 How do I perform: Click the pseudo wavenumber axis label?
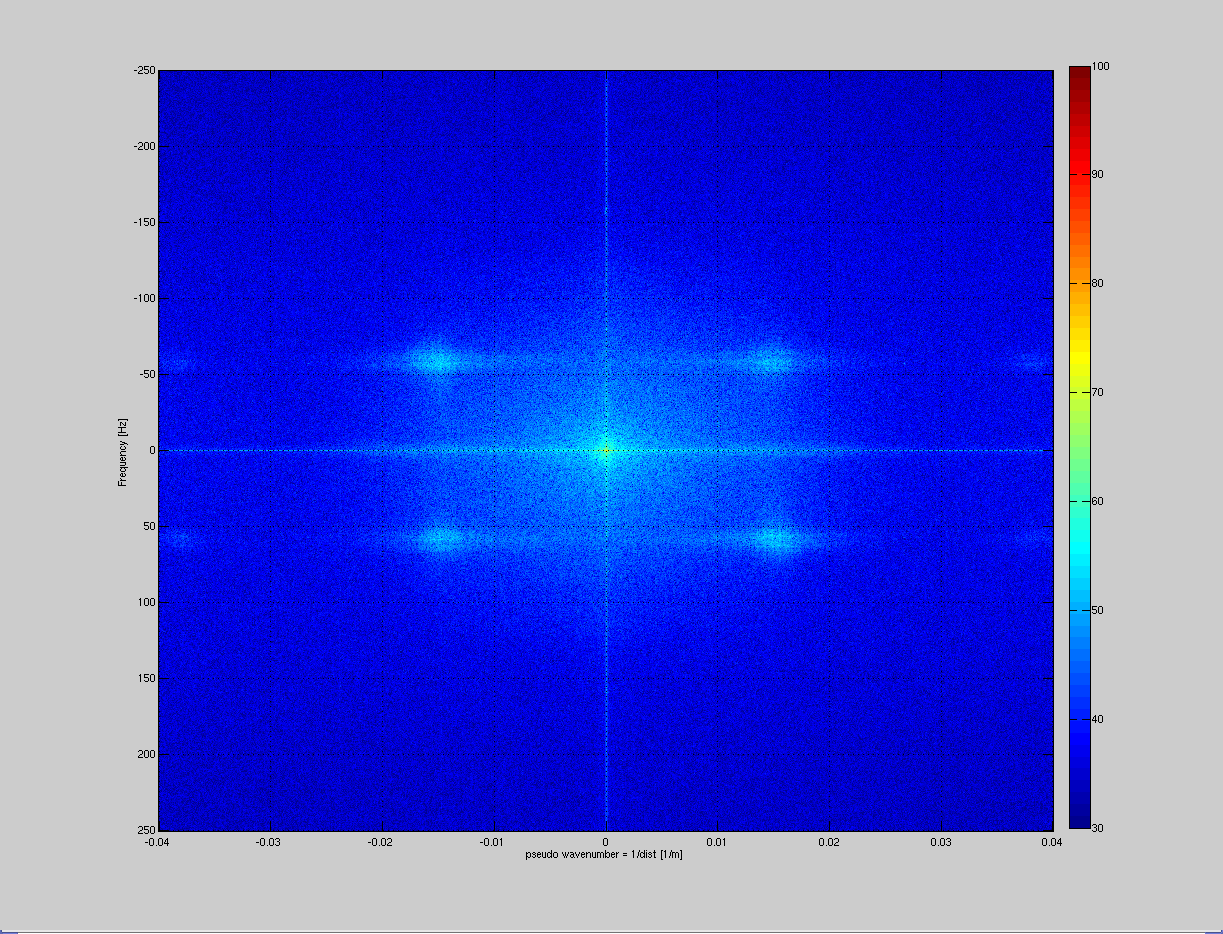604,855
